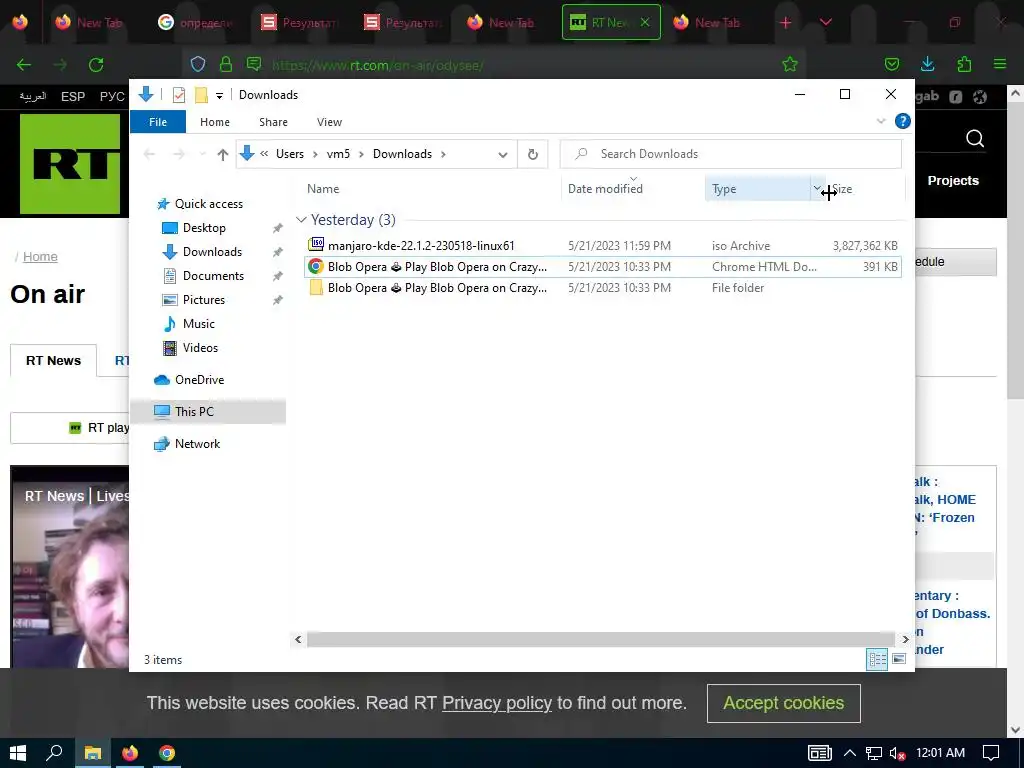Select the Blob Opera file folder row

tap(602, 287)
